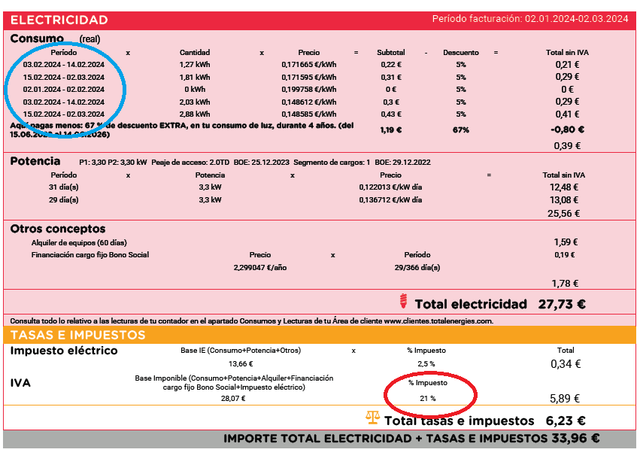The width and height of the screenshot is (640, 450).
Task: Select the total 0,21 € in the first consumption row
Action: point(567,65)
